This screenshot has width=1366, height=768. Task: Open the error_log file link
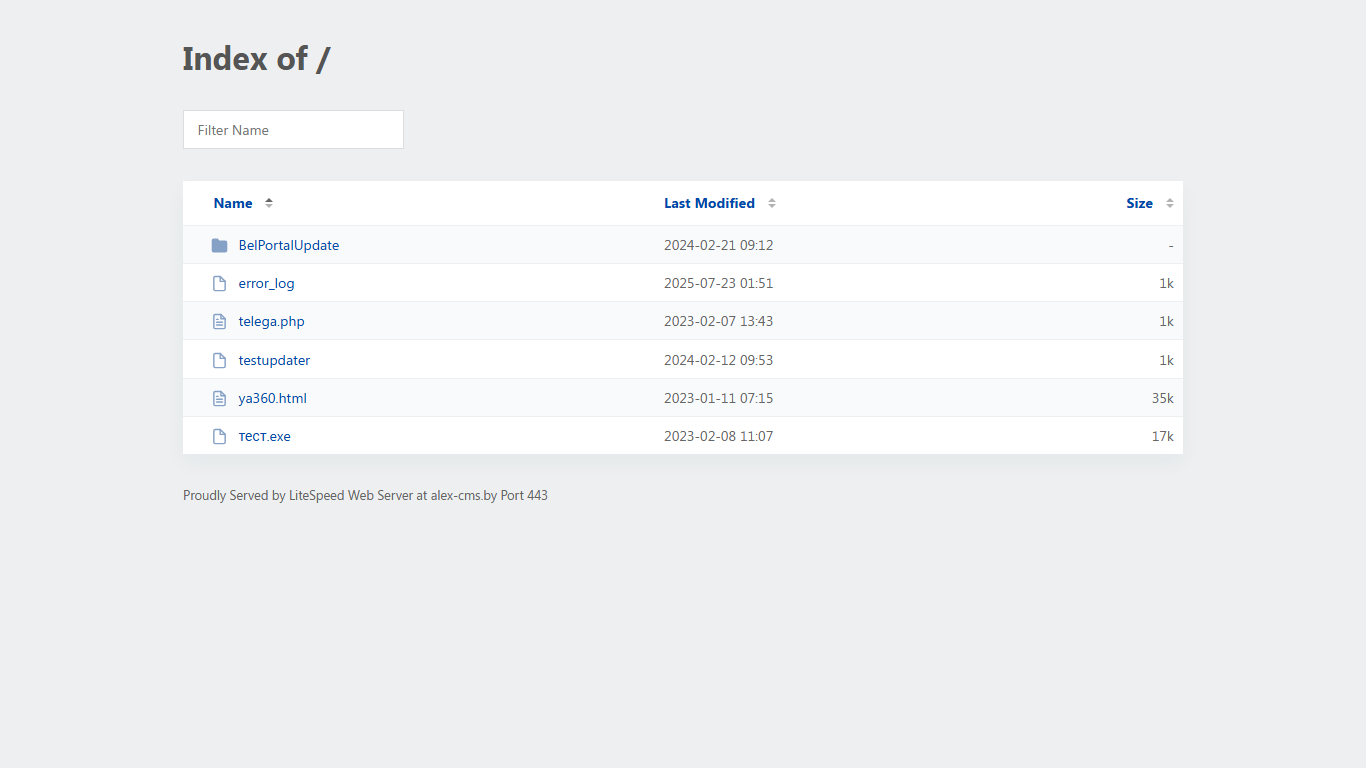pos(266,283)
